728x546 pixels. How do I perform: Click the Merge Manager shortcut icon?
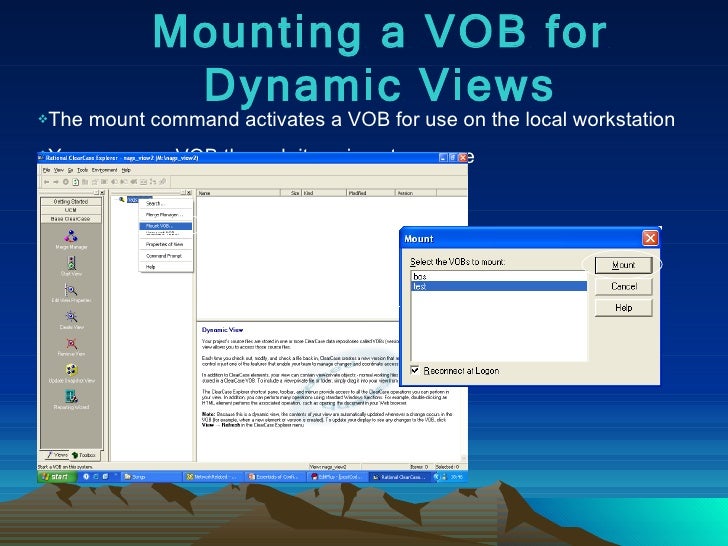pyautogui.click(x=71, y=236)
